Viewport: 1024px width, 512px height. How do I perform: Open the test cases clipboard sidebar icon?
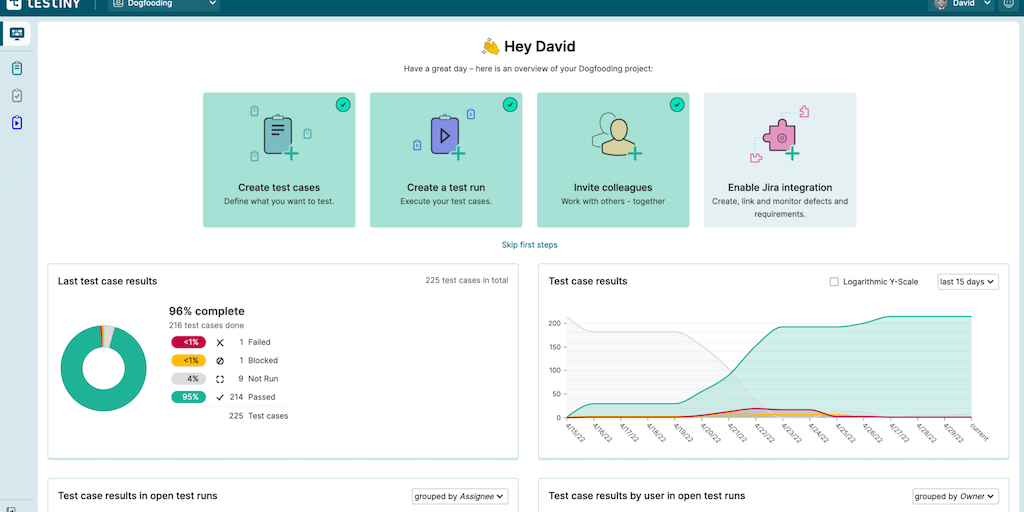tap(17, 68)
